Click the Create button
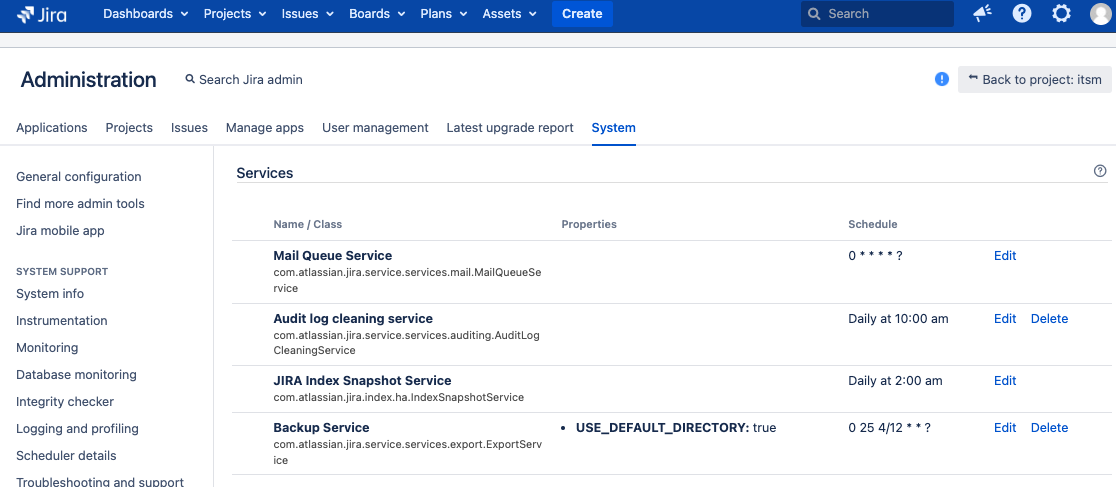Image resolution: width=1116 pixels, height=487 pixels. point(582,14)
